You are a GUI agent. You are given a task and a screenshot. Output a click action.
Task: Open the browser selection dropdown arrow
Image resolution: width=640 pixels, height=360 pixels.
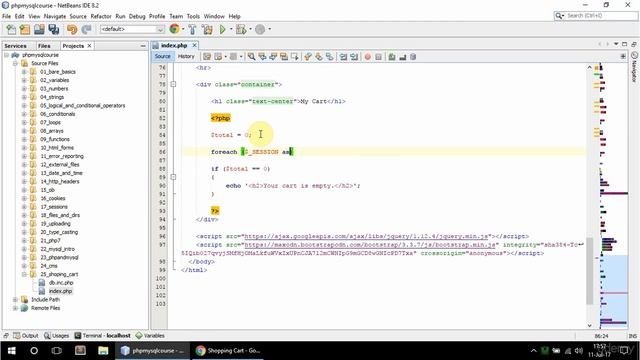182,29
